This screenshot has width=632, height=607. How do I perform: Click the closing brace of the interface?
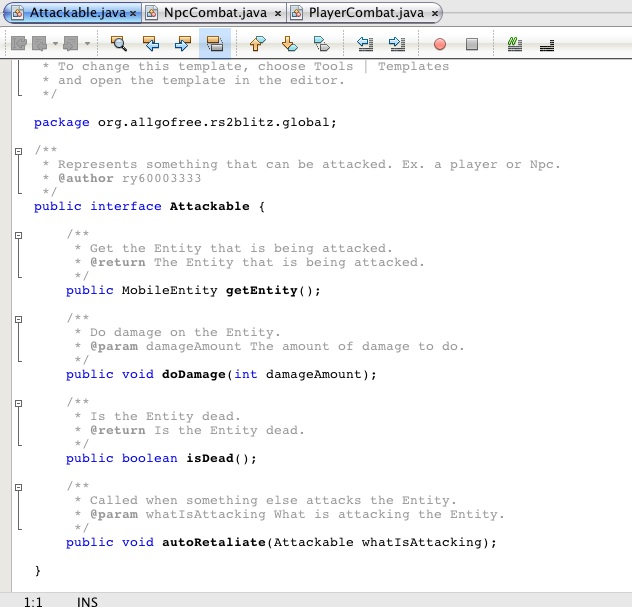37,570
